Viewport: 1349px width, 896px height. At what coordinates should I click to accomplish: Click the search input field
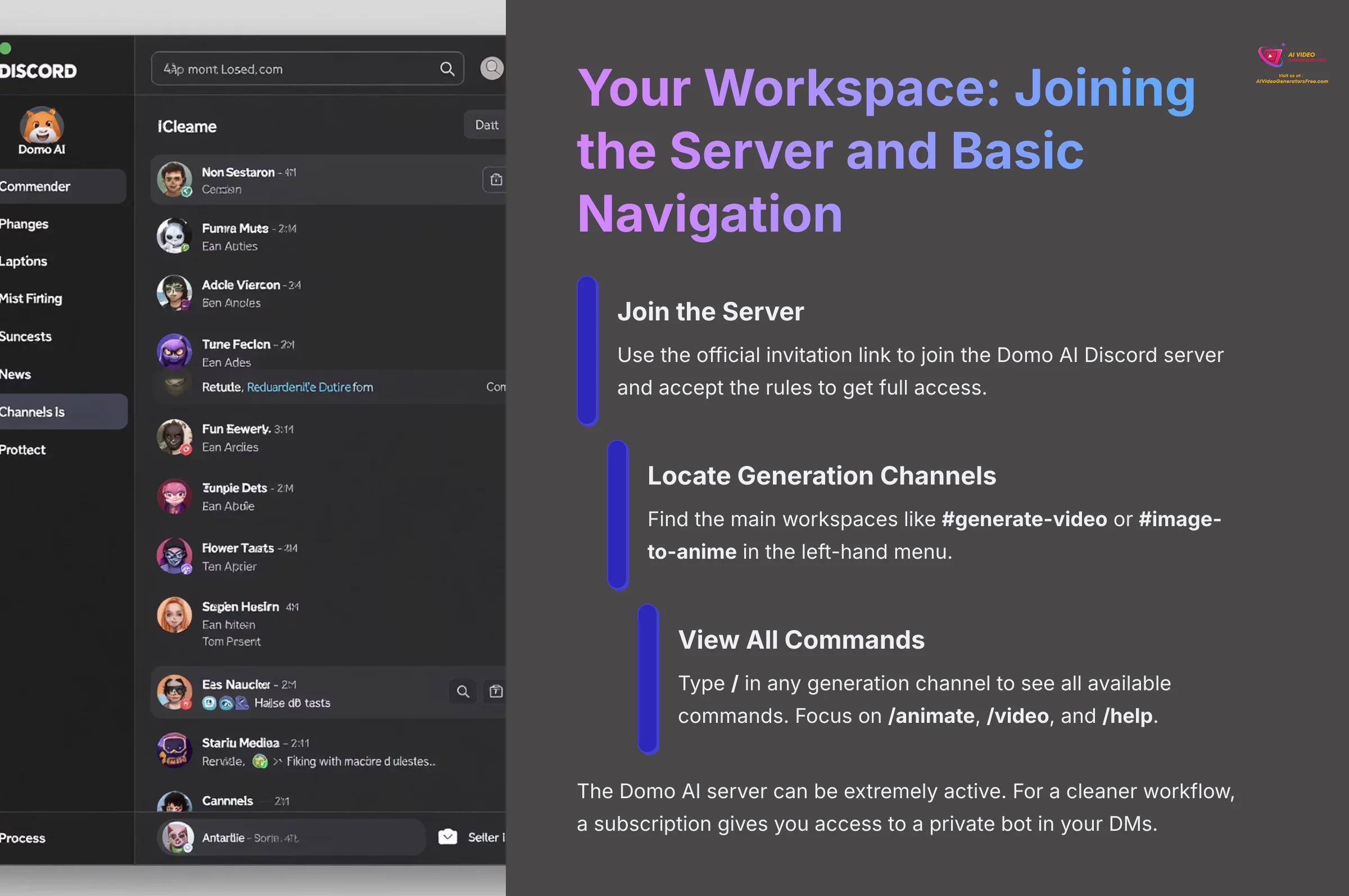tap(307, 69)
